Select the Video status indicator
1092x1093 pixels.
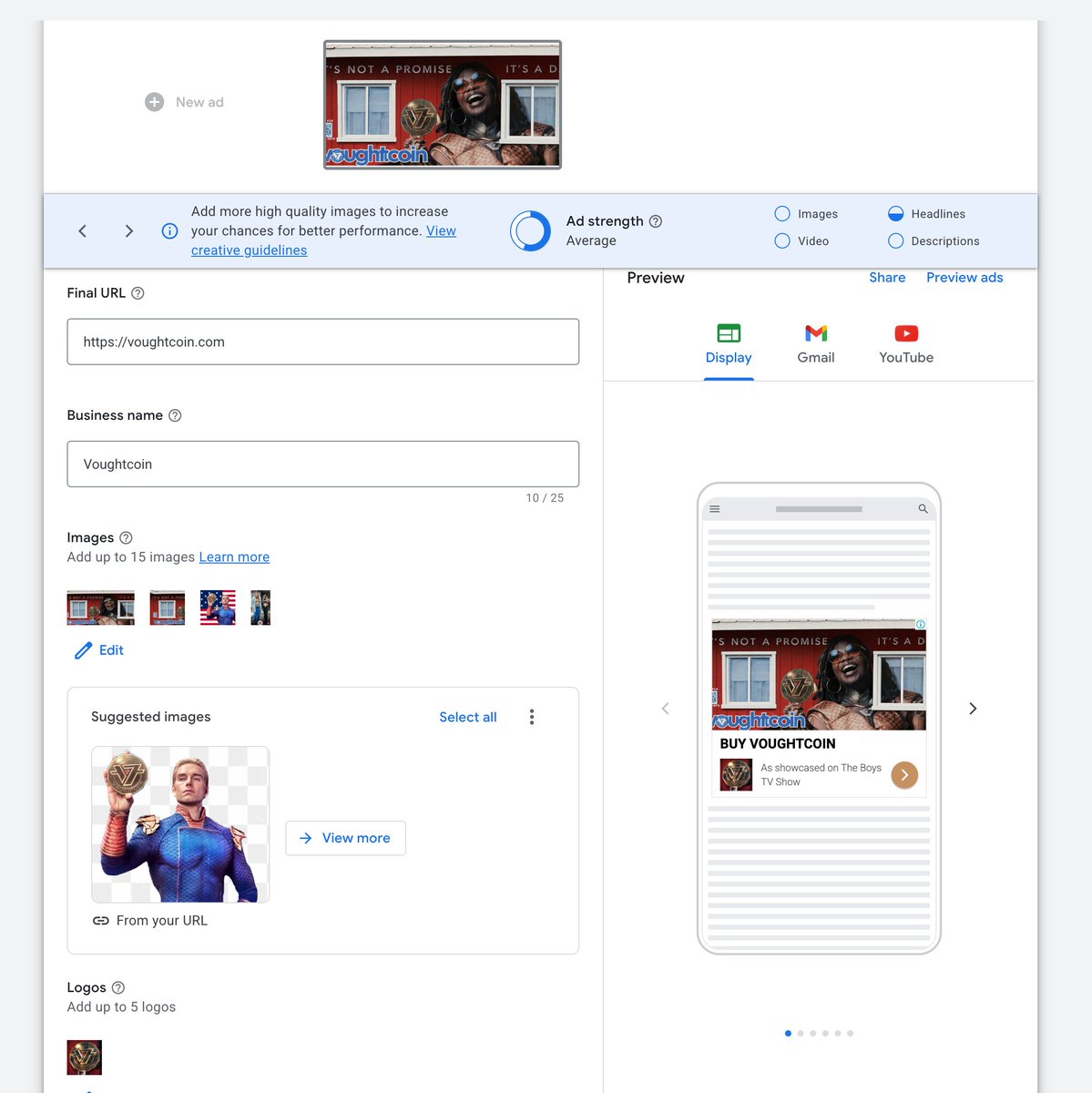(782, 241)
